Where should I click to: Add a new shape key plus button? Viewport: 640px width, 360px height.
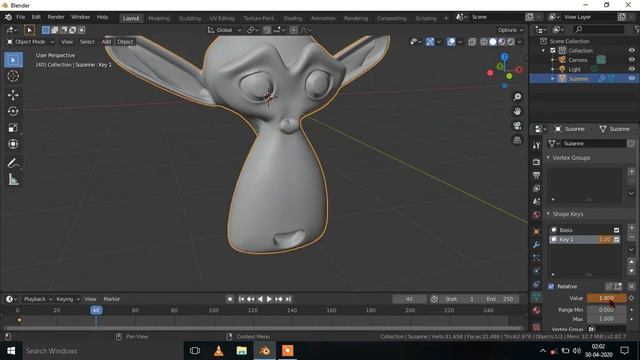point(631,228)
